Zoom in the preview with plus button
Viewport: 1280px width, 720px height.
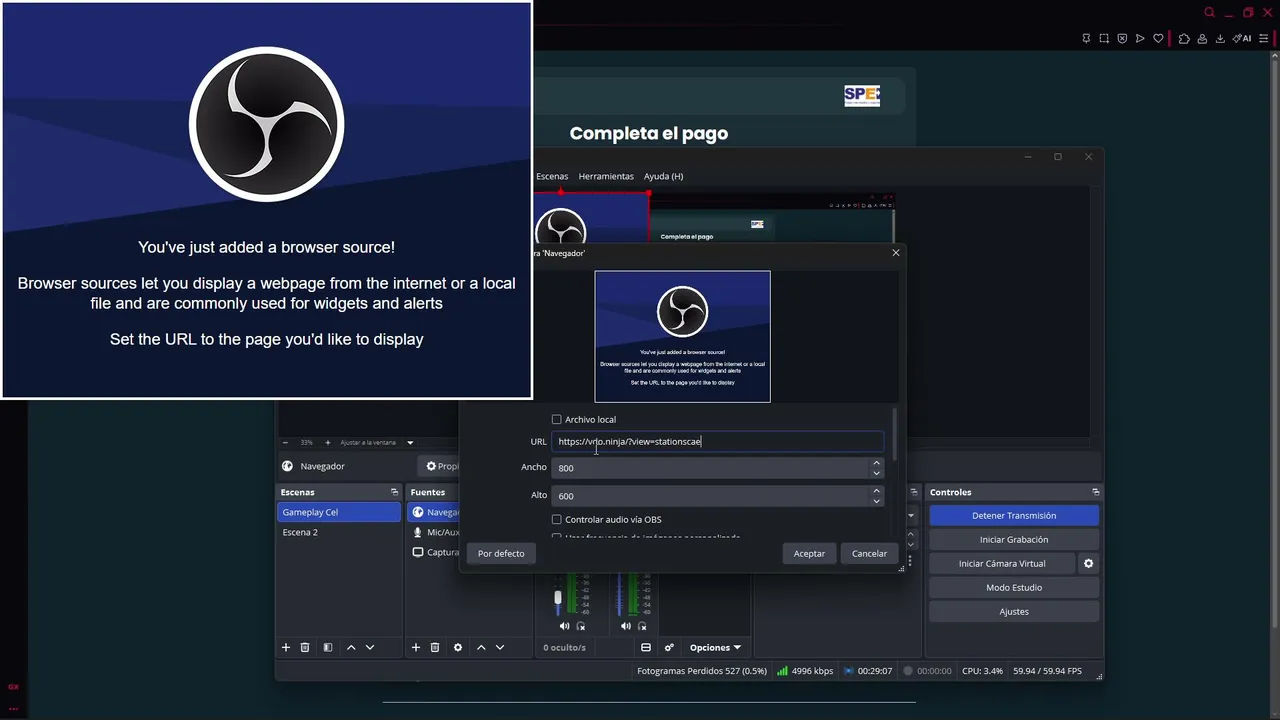point(326,442)
